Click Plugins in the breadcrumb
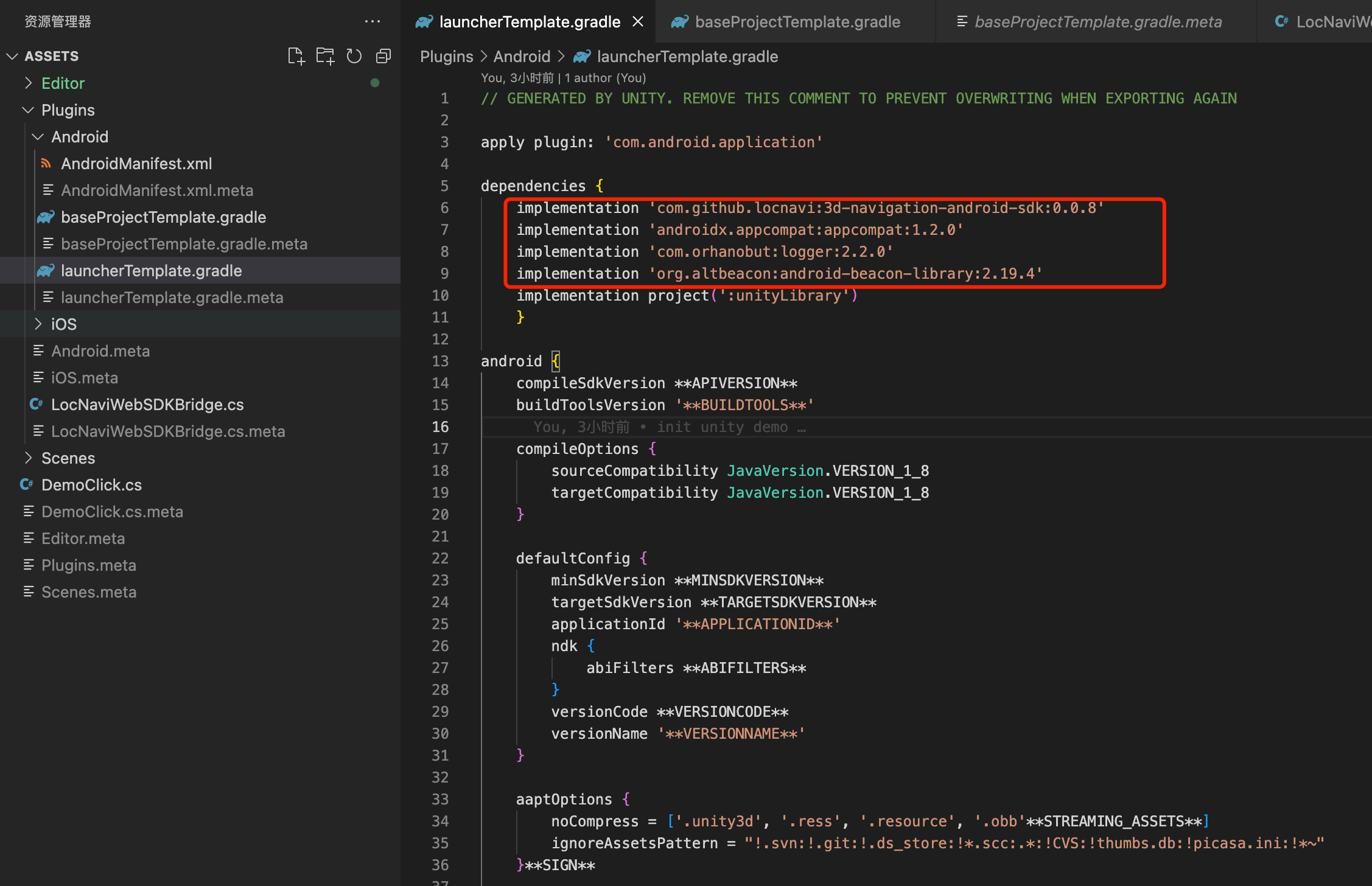The height and width of the screenshot is (886, 1372). pos(446,57)
